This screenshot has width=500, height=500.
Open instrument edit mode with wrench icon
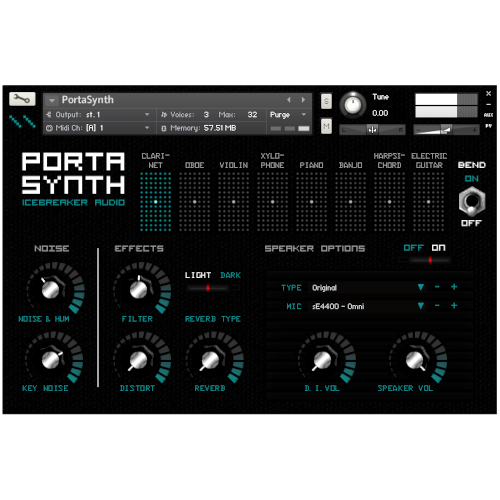point(22,99)
